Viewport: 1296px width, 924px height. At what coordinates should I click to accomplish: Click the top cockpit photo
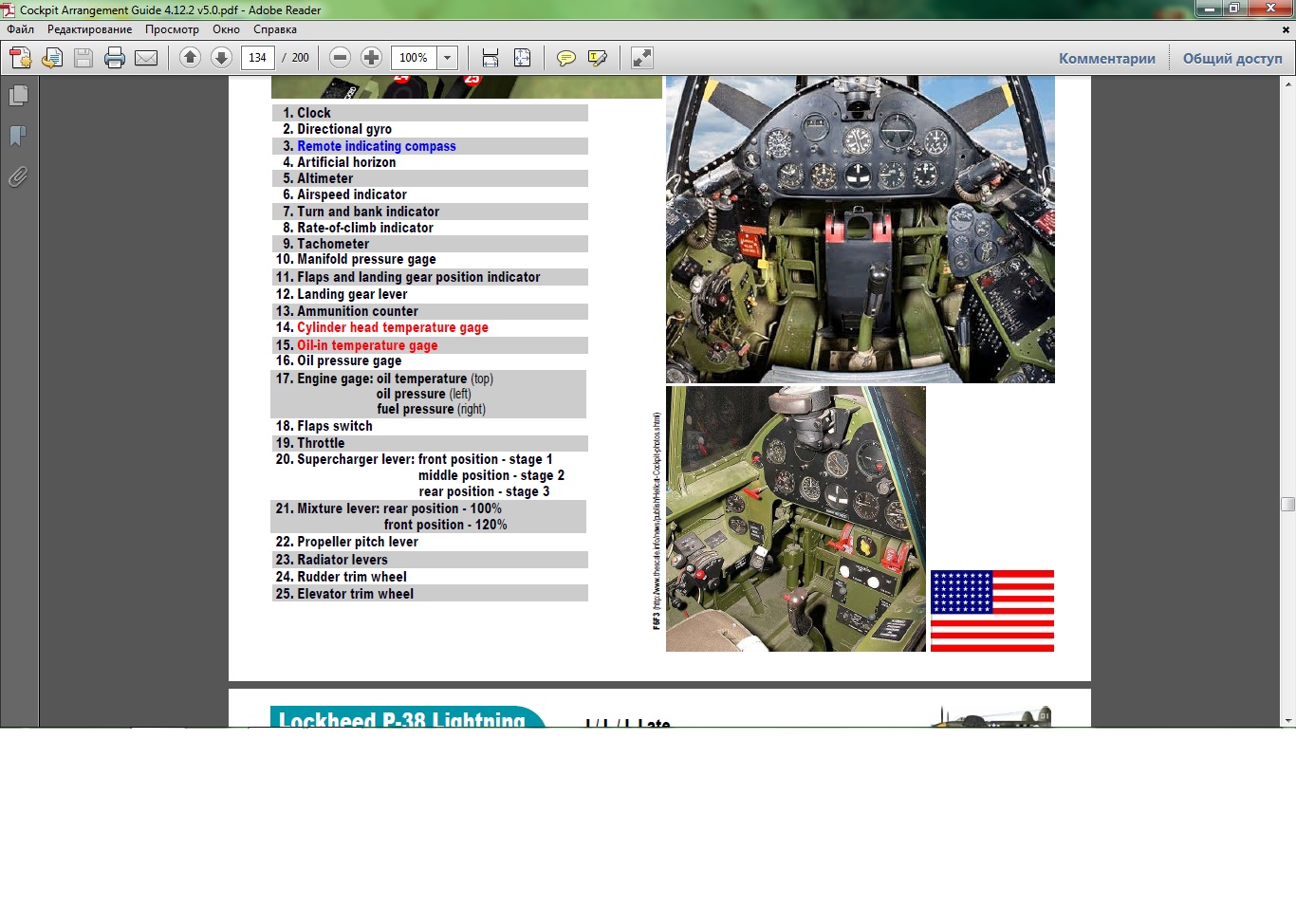click(x=861, y=230)
